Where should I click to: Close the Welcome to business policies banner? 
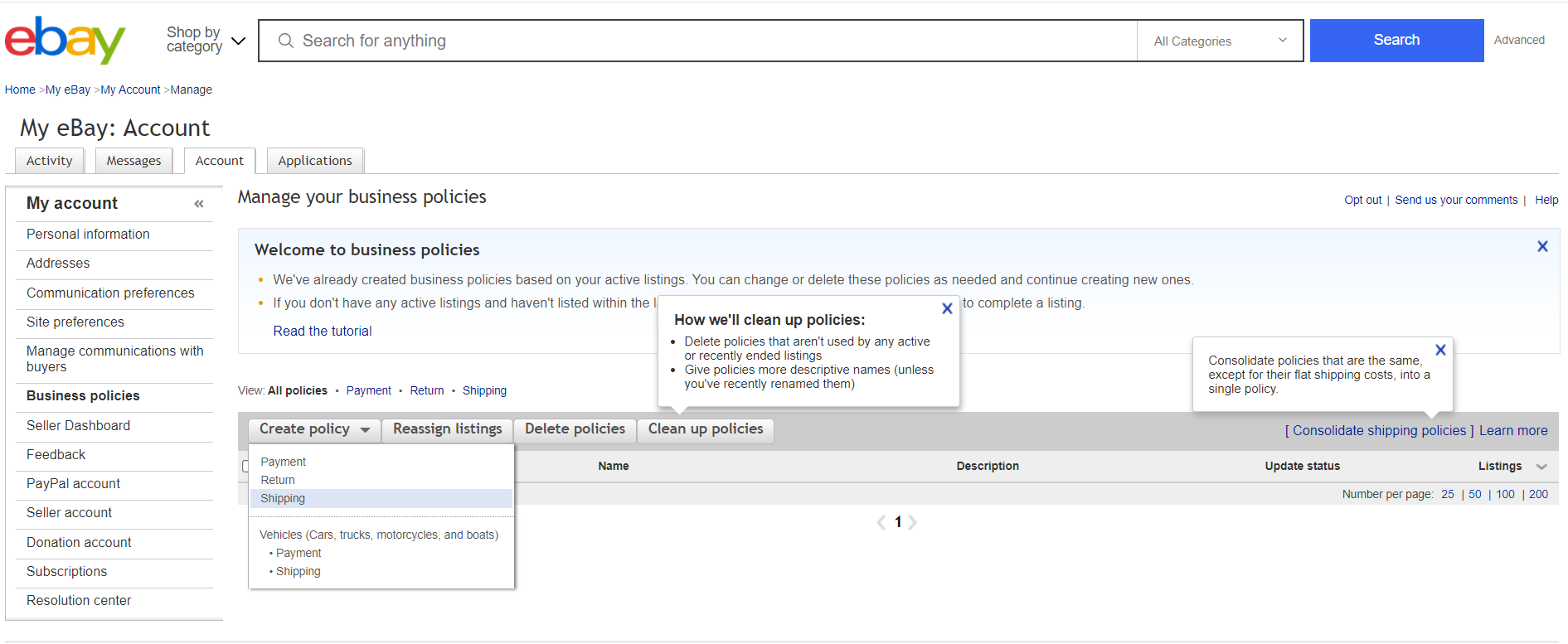pyautogui.click(x=1542, y=246)
